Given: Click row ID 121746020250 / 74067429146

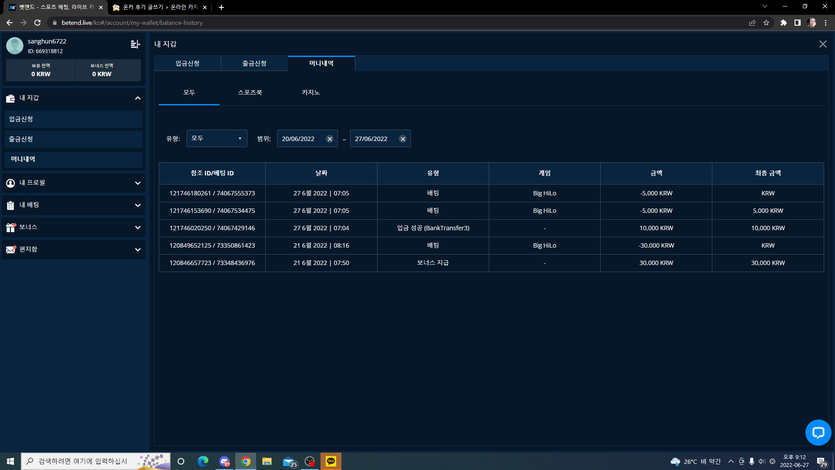Looking at the screenshot, I should 212,228.
